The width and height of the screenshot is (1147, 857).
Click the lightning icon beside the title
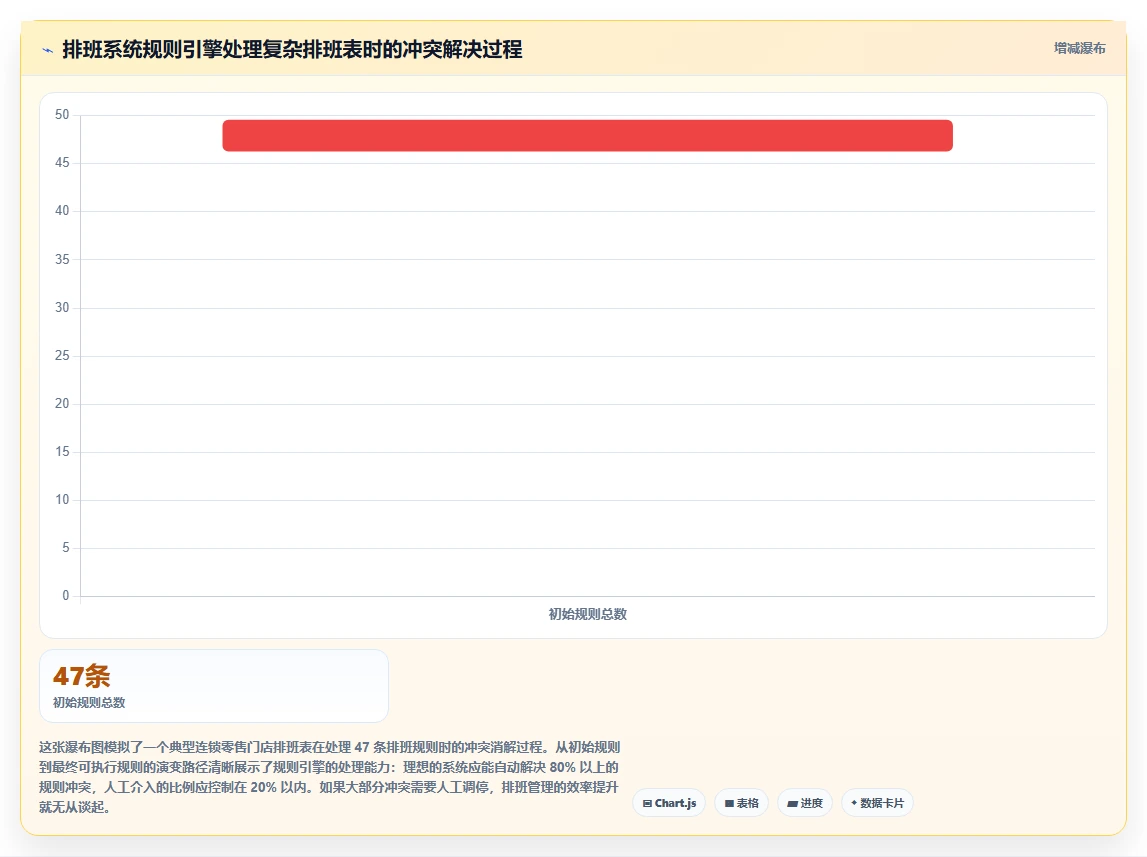(x=48, y=50)
